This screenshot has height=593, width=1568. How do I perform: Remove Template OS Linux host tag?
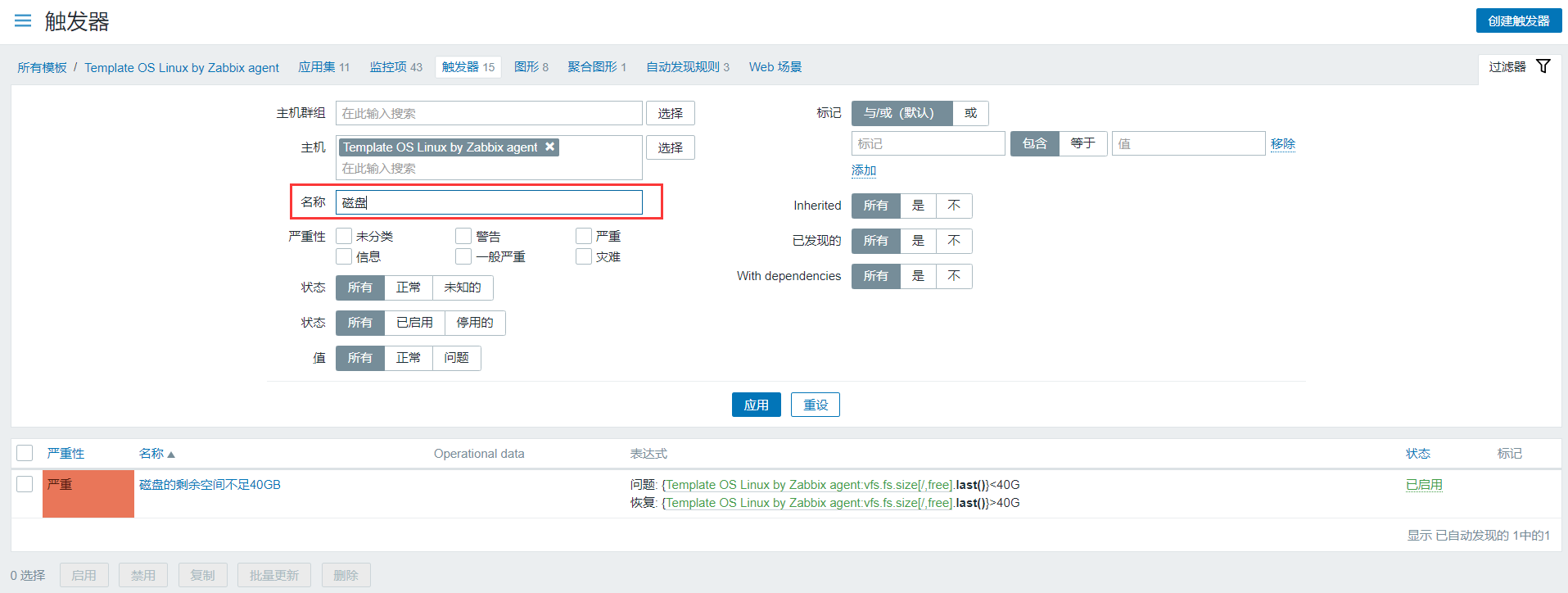[550, 147]
